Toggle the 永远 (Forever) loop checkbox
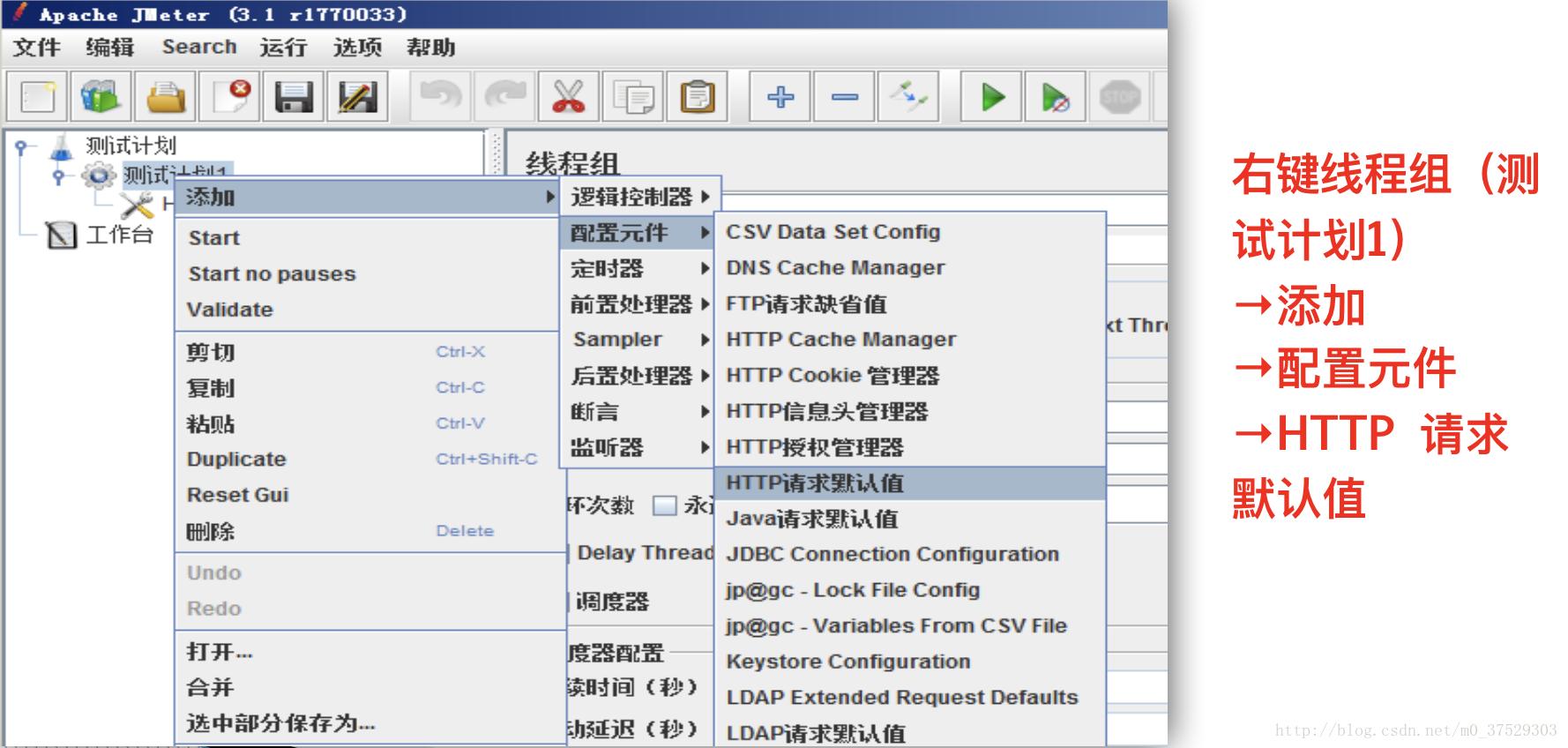 pos(664,505)
